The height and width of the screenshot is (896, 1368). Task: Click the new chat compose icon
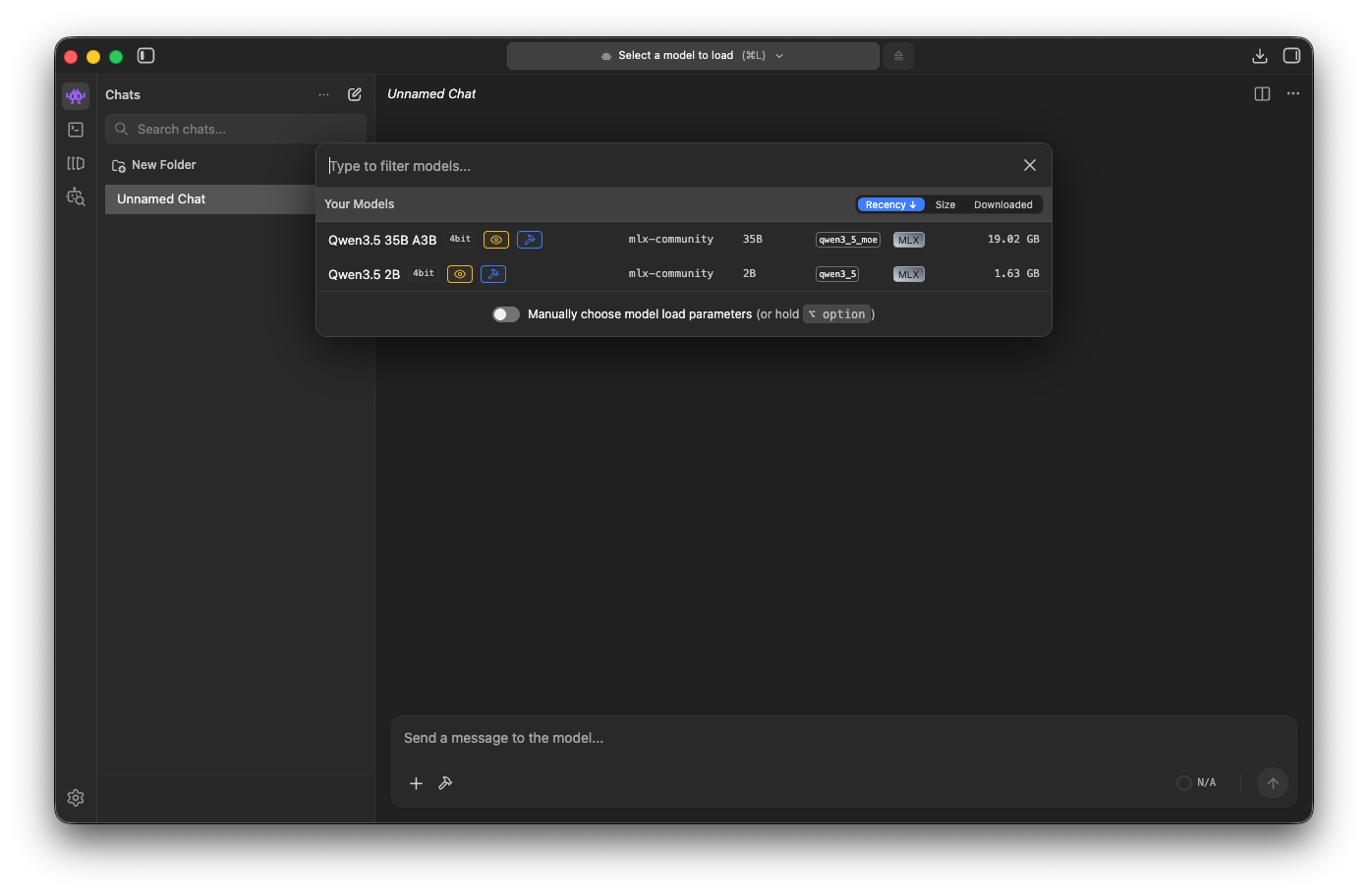pos(354,94)
